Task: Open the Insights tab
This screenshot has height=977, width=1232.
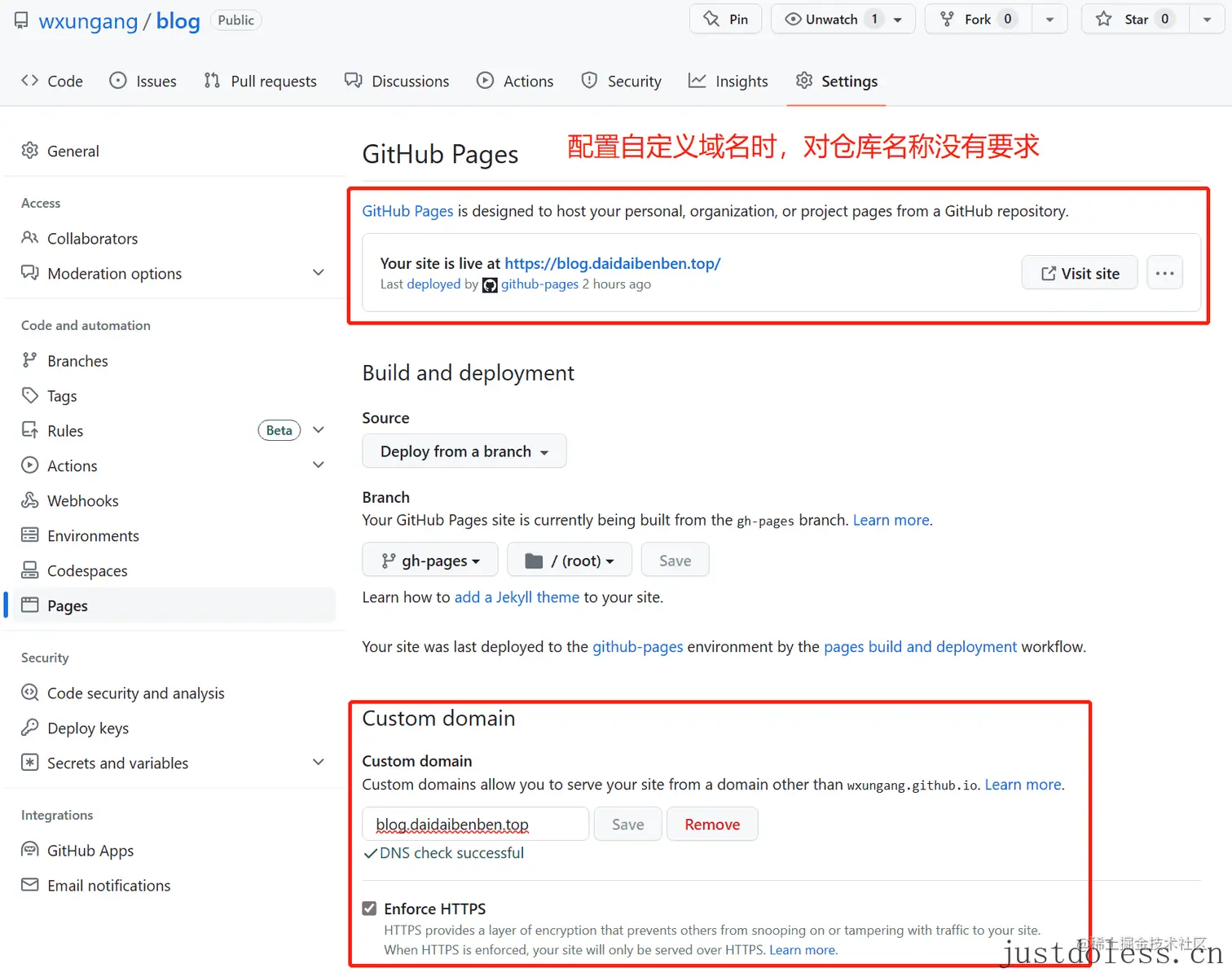Action: [x=728, y=81]
